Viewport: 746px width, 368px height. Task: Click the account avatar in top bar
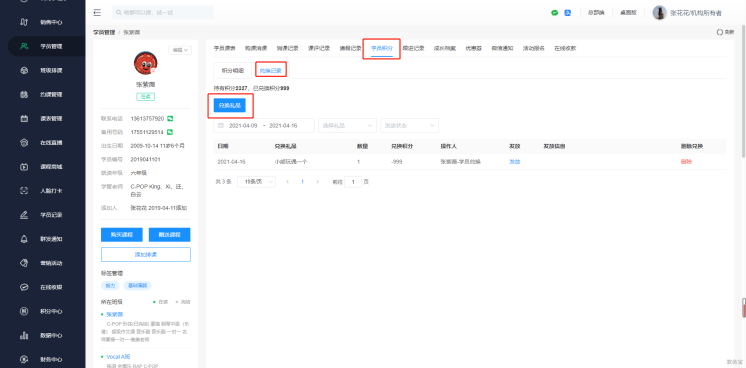point(659,13)
